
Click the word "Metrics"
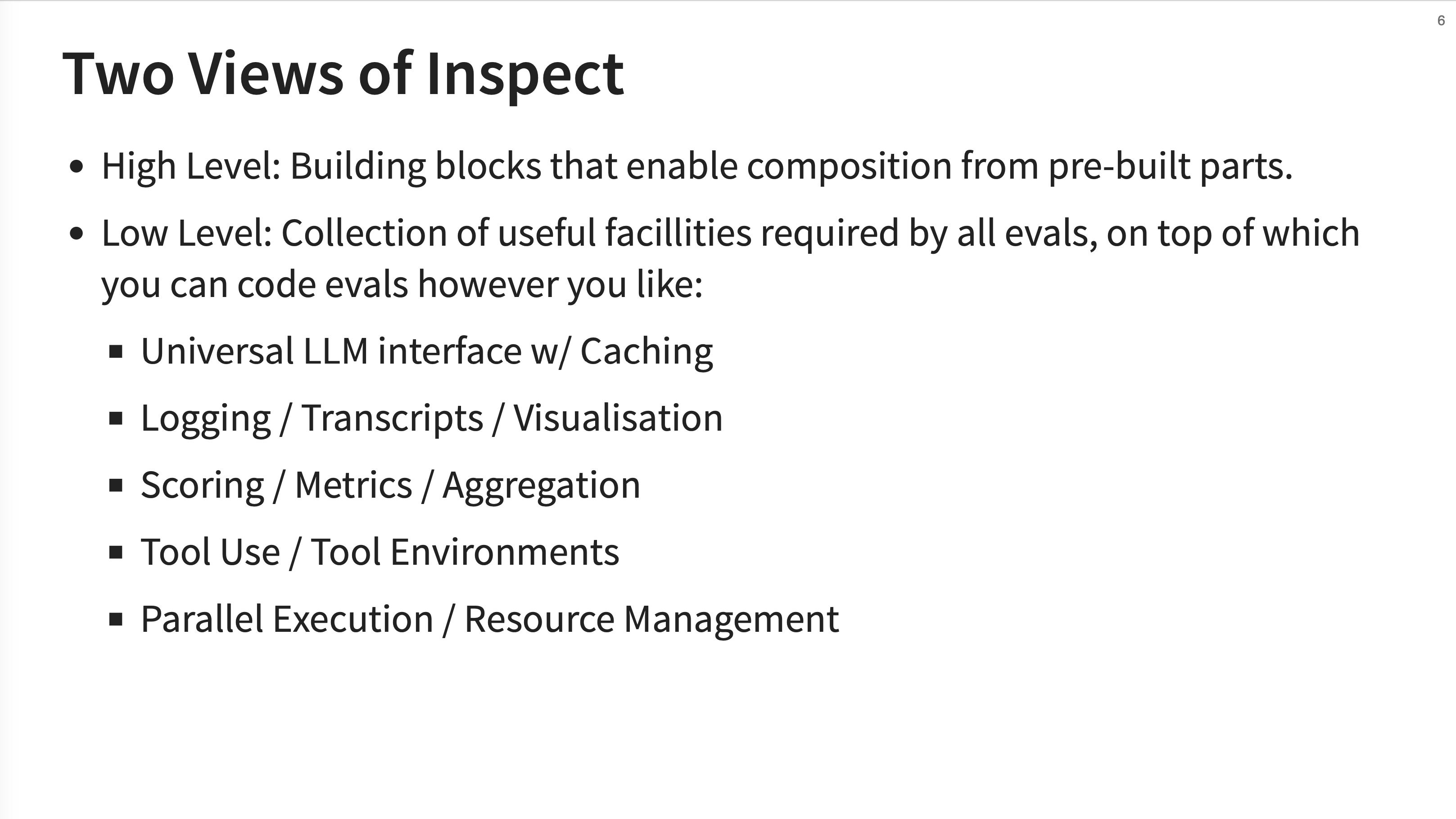point(353,485)
